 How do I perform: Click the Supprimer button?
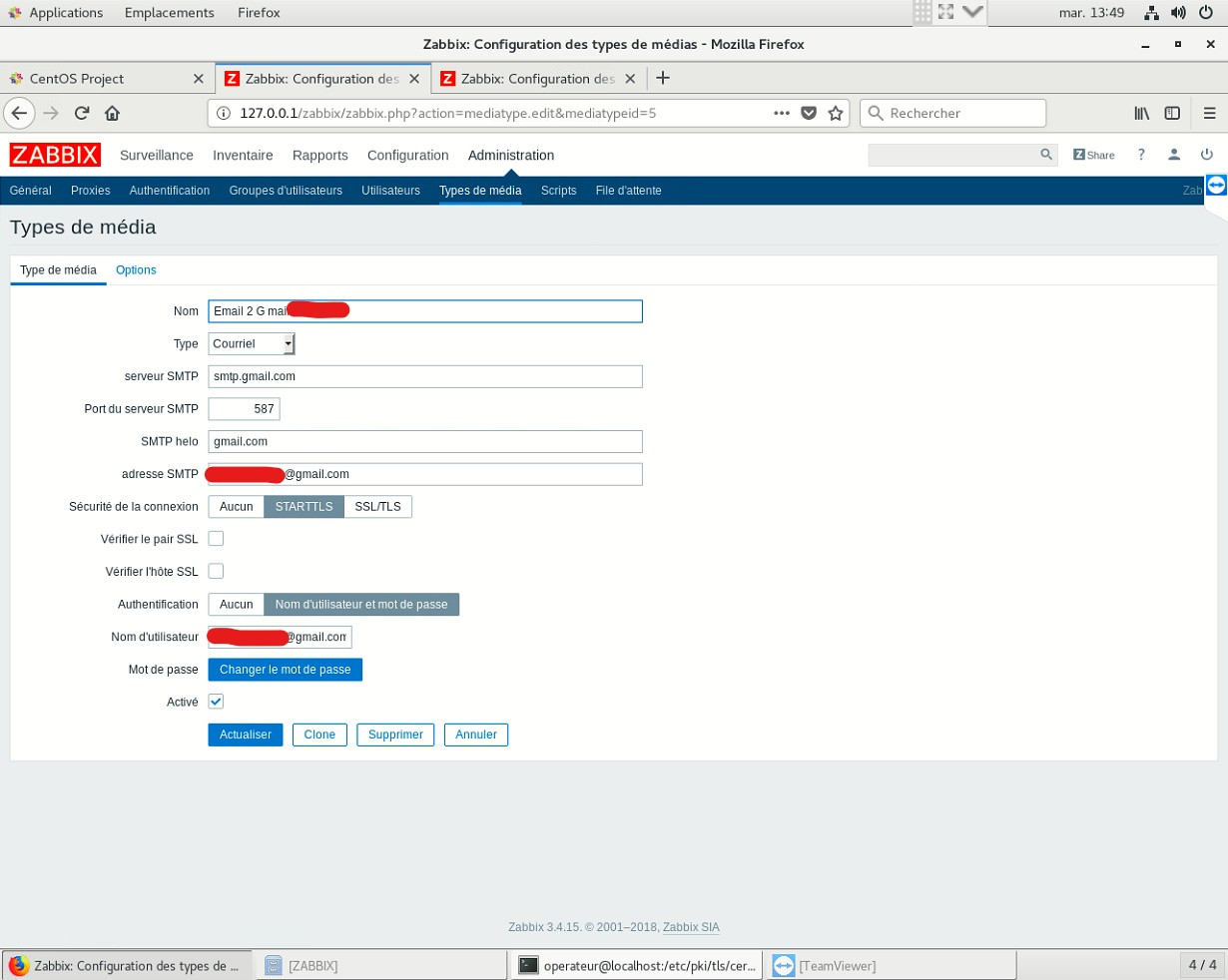point(395,735)
